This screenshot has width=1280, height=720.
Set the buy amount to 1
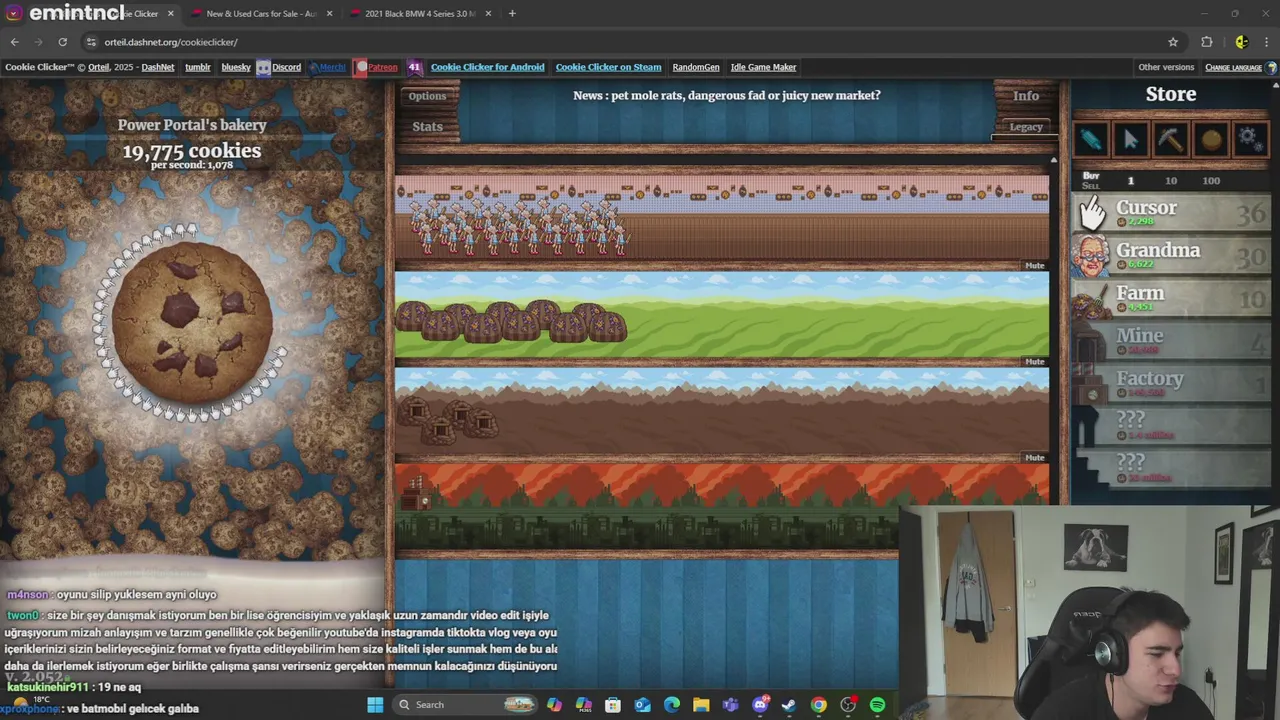tap(1131, 181)
